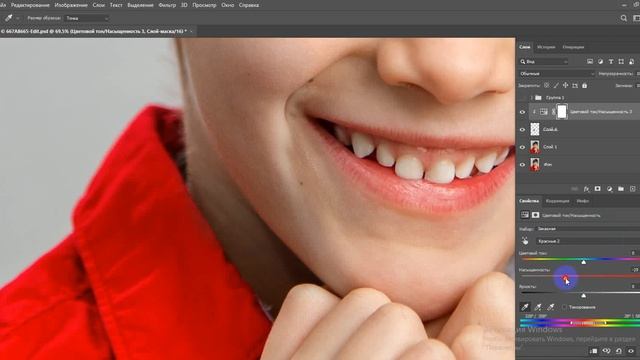Click the adjustment properties icon in Свойства
This screenshot has height=360, width=640.
pyautogui.click(x=525, y=215)
